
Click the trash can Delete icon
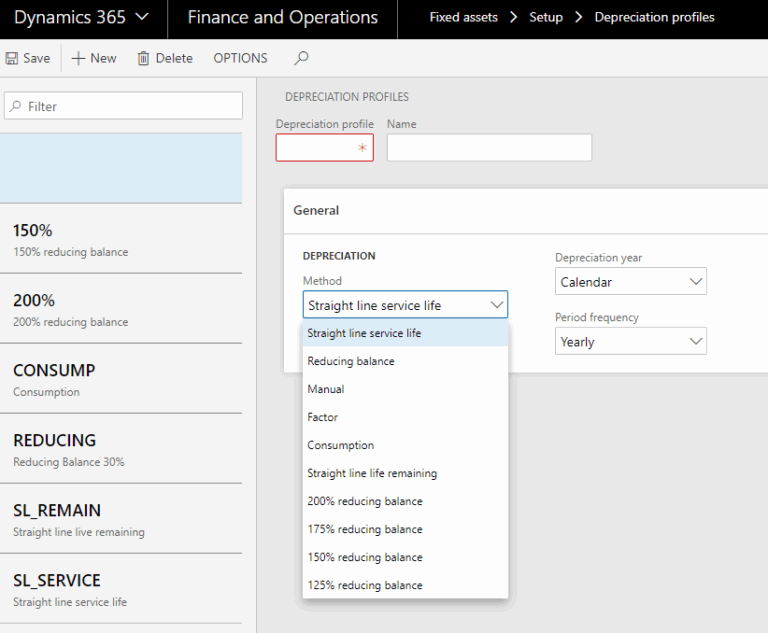click(143, 58)
